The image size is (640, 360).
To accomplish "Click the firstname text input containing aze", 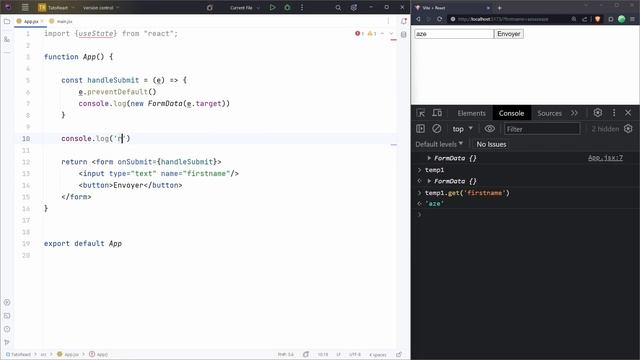I will click(454, 34).
